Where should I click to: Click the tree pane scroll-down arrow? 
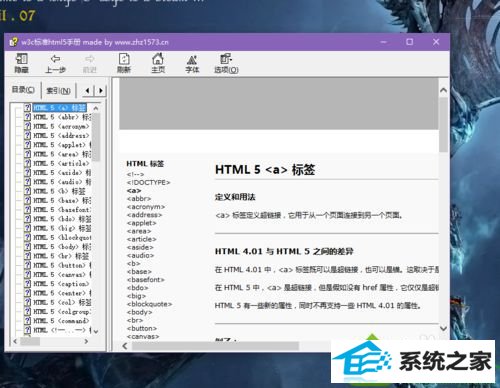(x=96, y=331)
